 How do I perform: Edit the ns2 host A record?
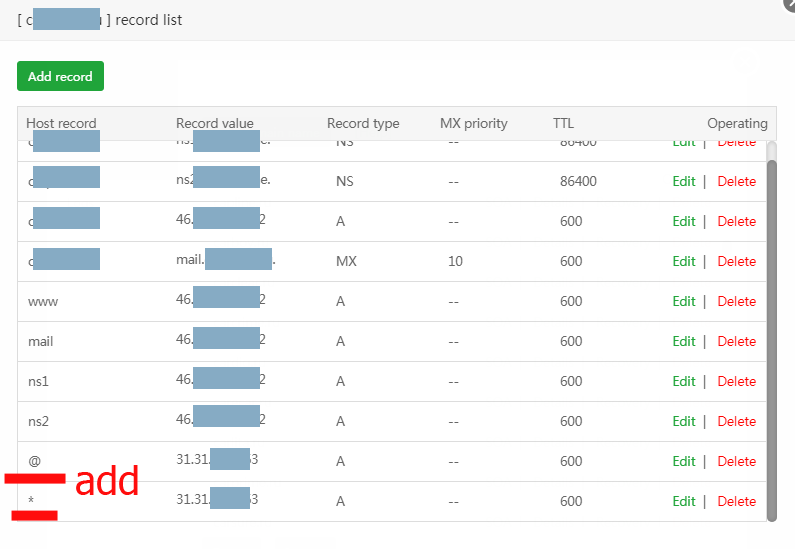click(x=684, y=421)
